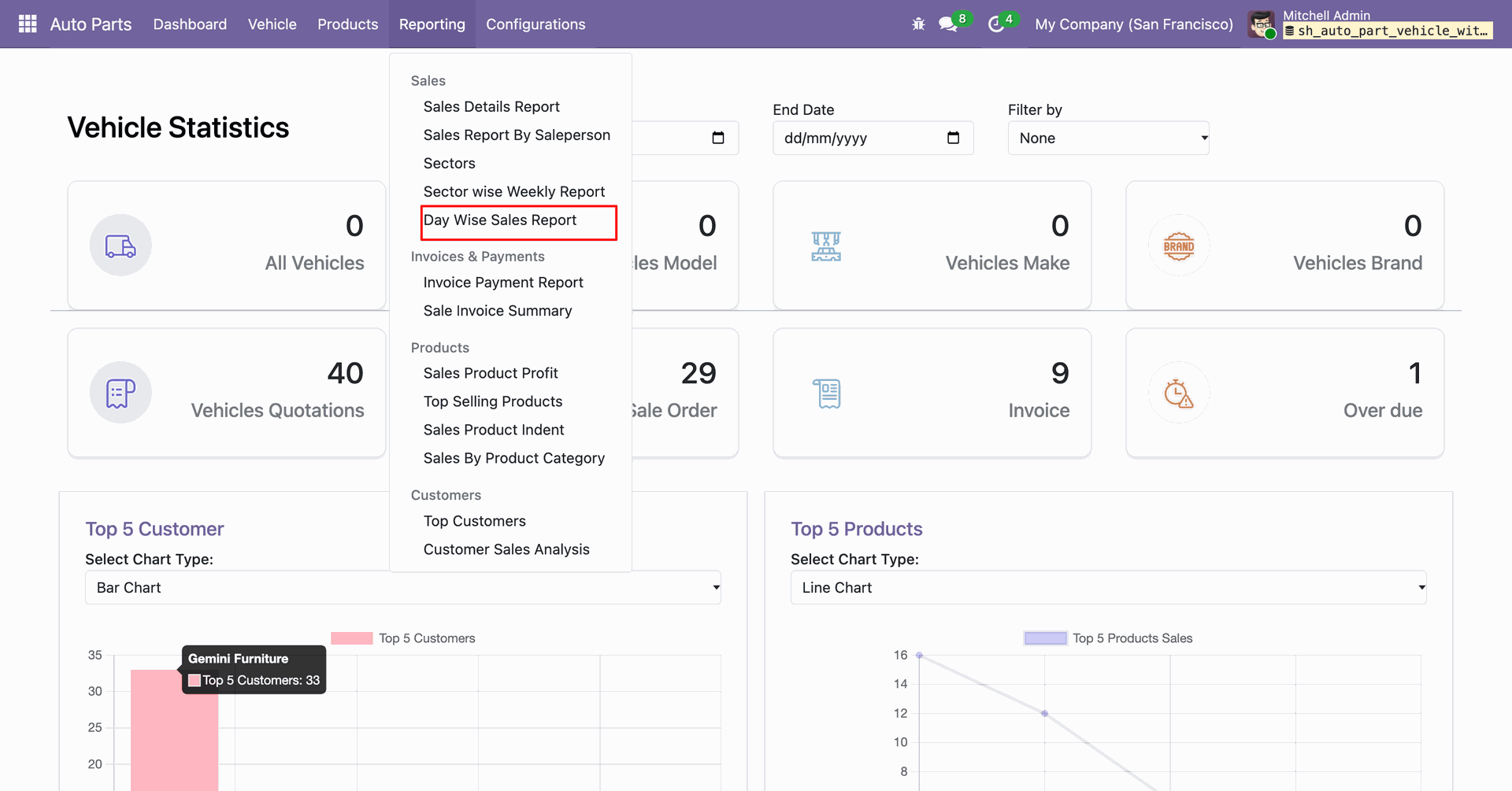Select Customer Sales Analysis
1512x791 pixels.
(506, 549)
